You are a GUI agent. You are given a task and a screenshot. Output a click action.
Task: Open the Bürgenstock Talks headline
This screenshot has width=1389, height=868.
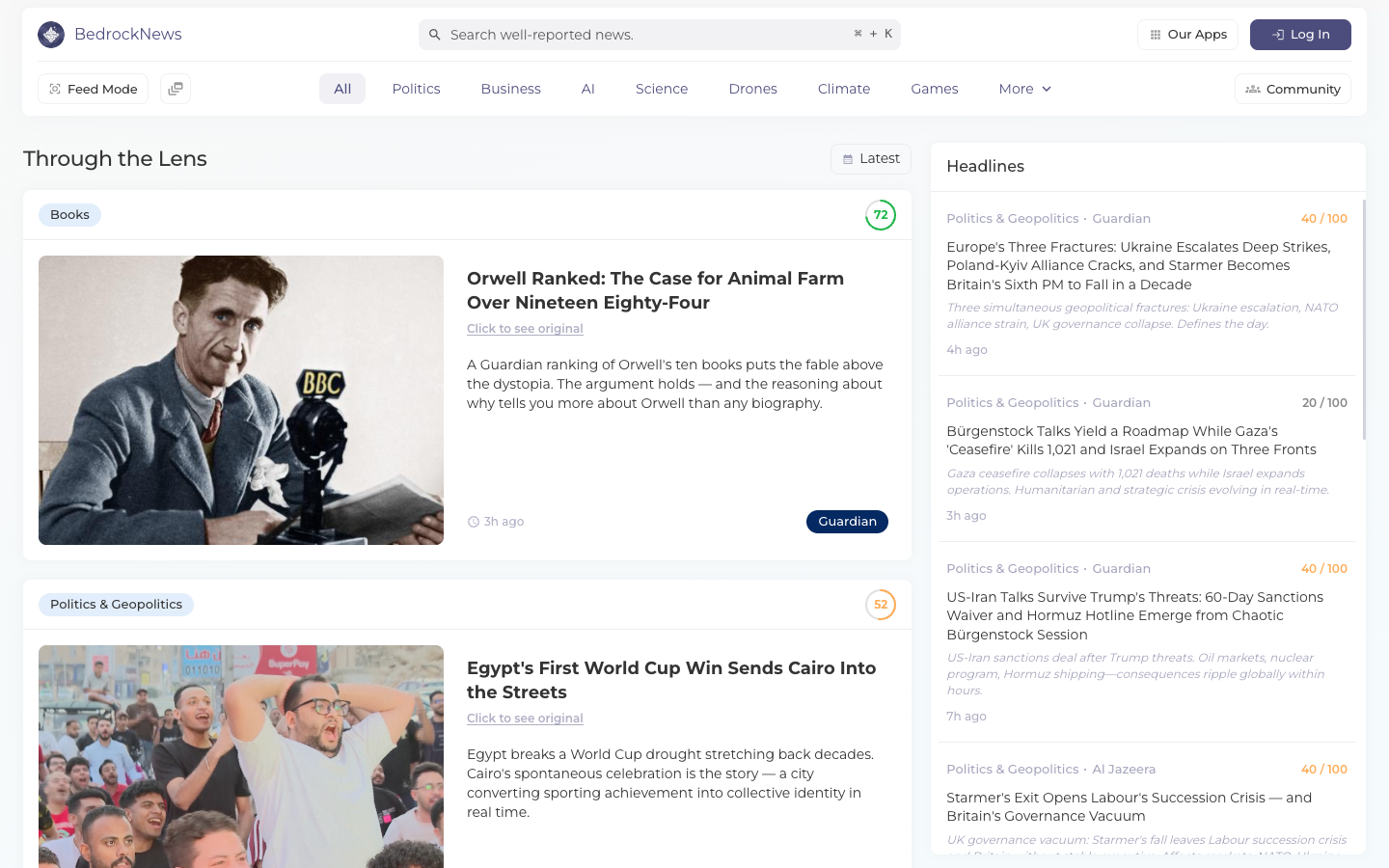1131,441
